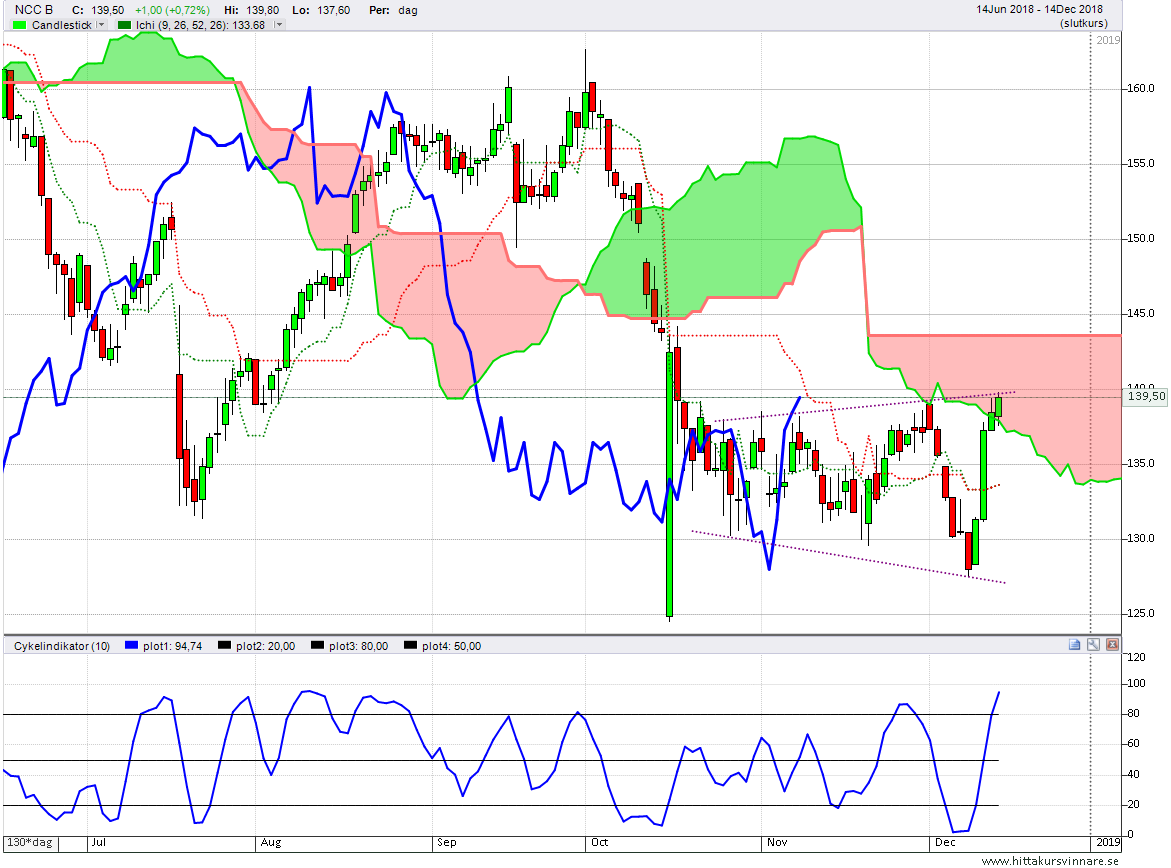Click the Candlestick legend label

[61, 25]
